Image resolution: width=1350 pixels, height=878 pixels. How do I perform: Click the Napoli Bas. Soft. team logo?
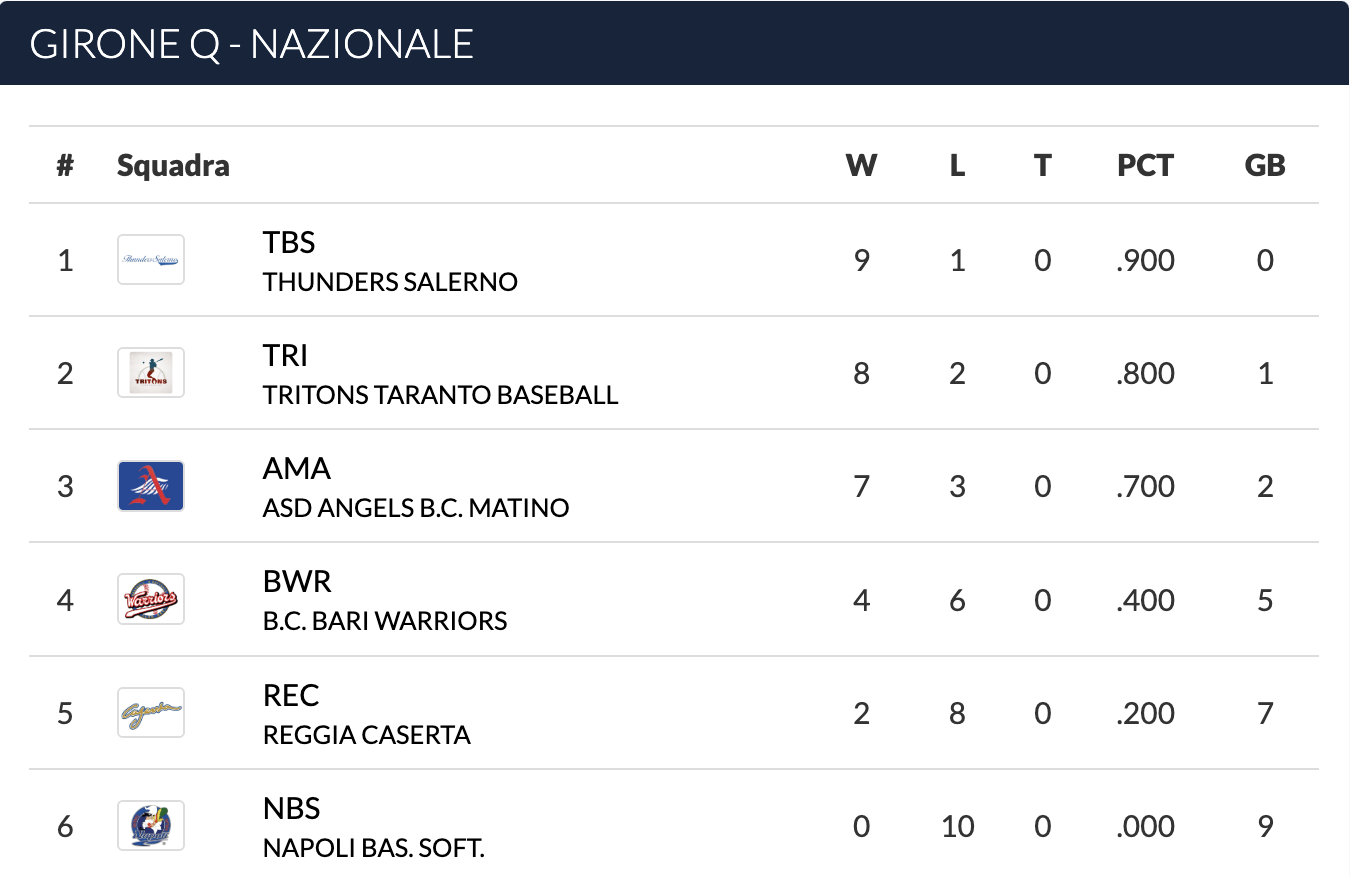tap(151, 825)
